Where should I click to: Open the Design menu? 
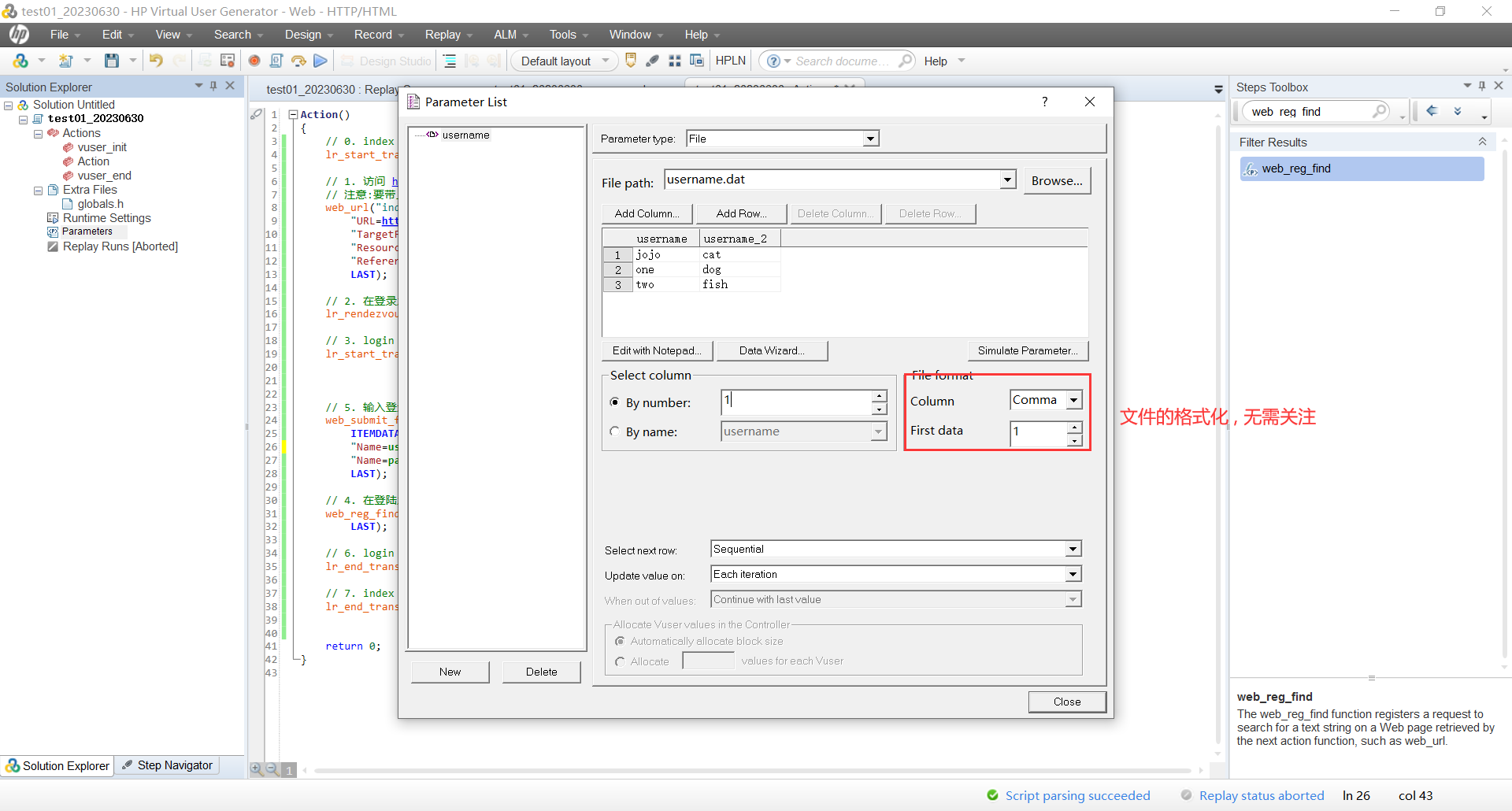point(309,35)
